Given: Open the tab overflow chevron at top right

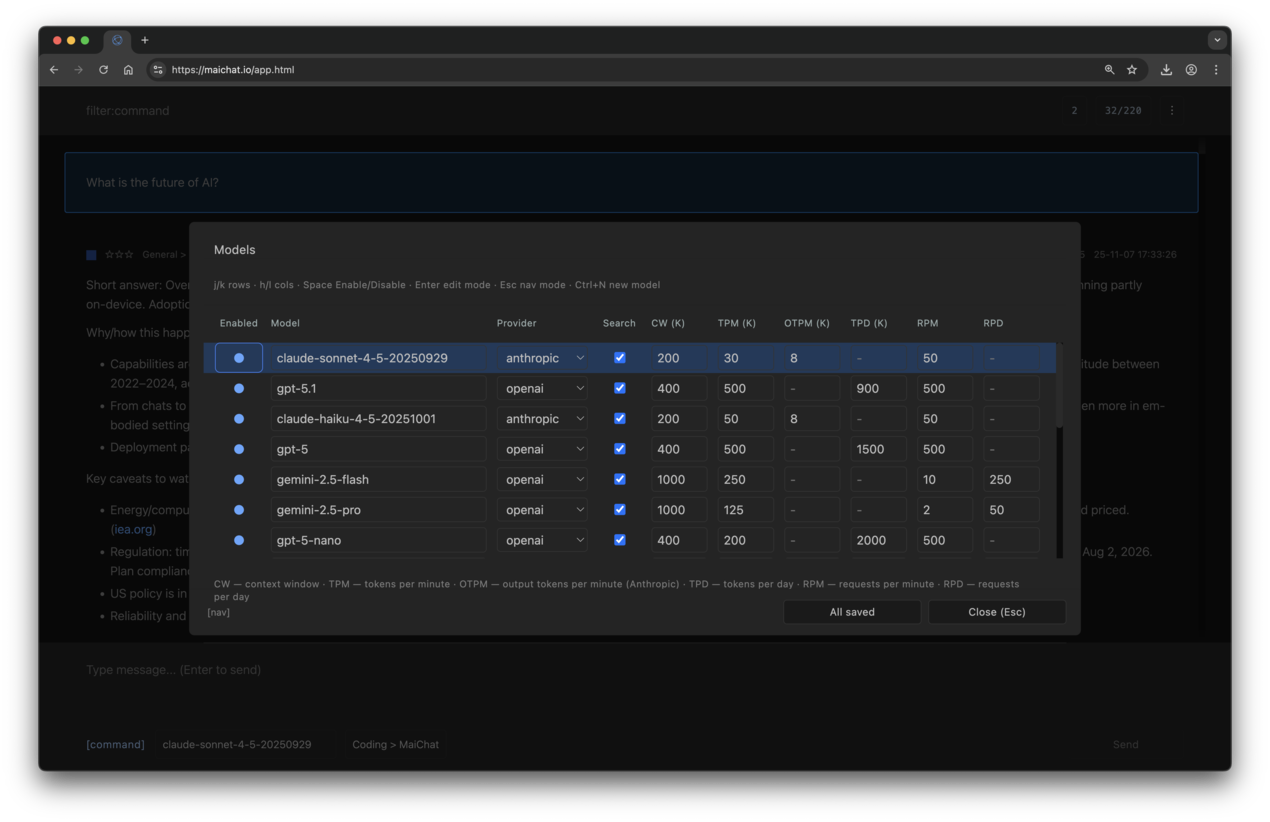Looking at the screenshot, I should pos(1217,39).
